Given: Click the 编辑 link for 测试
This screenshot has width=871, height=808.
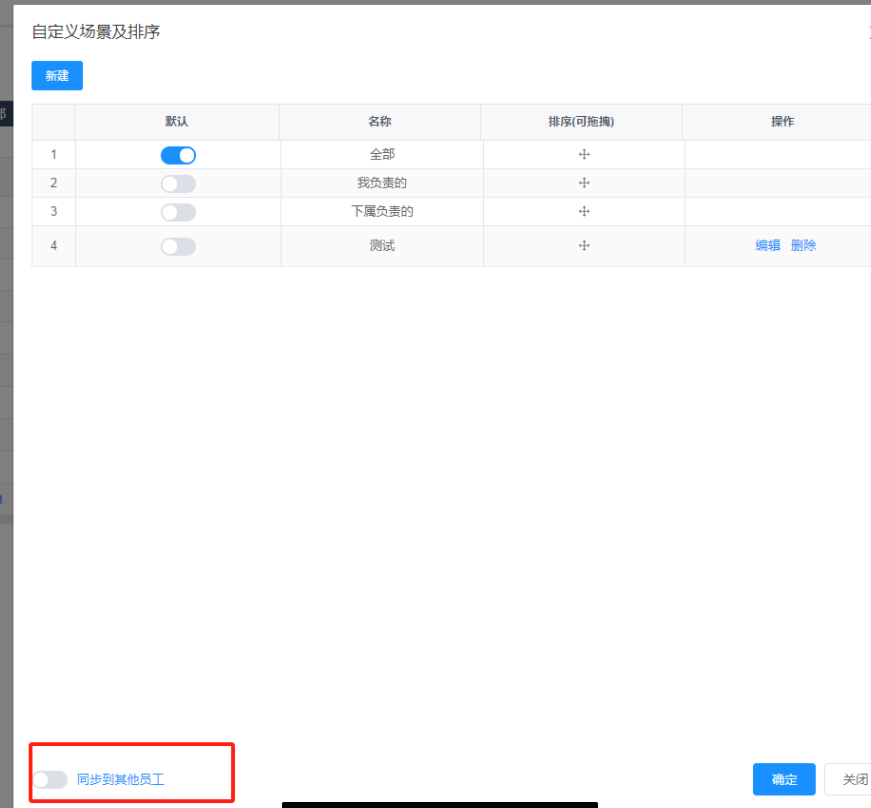Looking at the screenshot, I should [767, 245].
